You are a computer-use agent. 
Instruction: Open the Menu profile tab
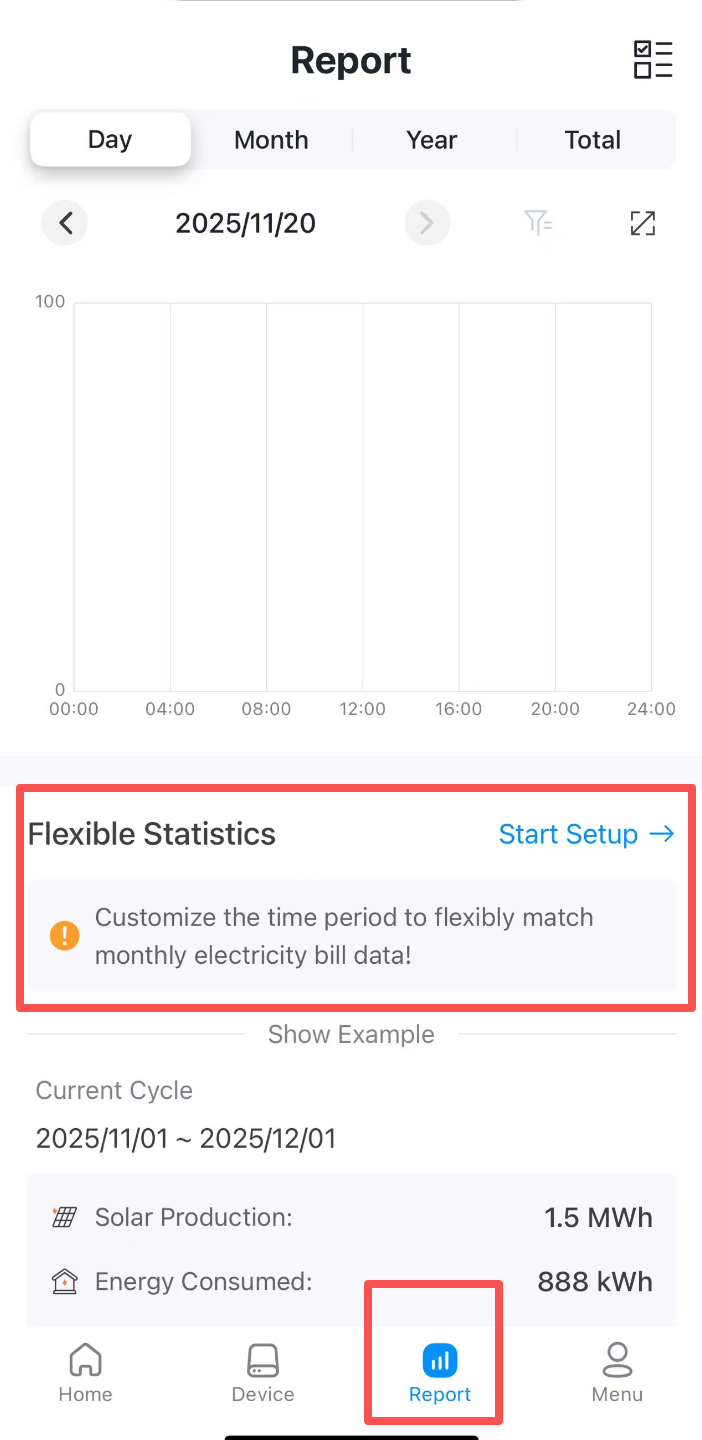point(617,1372)
